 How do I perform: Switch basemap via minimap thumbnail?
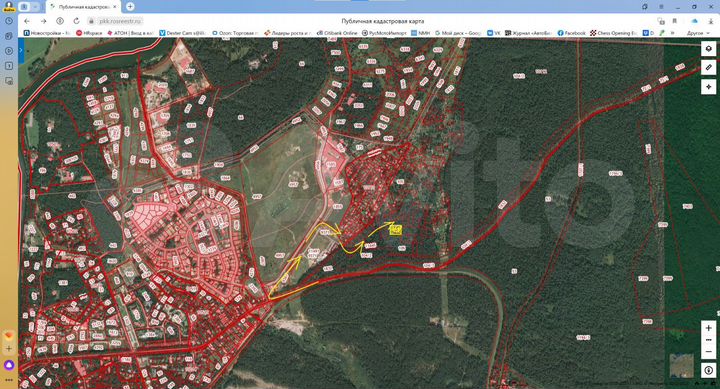click(x=681, y=365)
